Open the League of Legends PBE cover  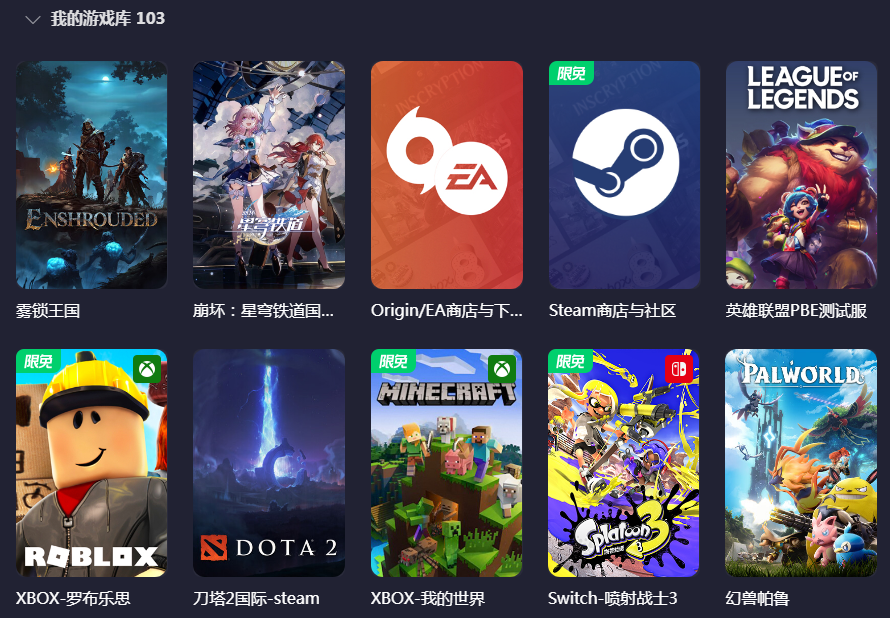801,175
